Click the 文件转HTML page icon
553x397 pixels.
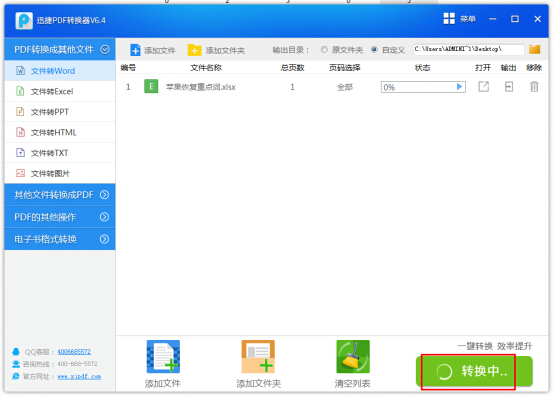click(20, 132)
